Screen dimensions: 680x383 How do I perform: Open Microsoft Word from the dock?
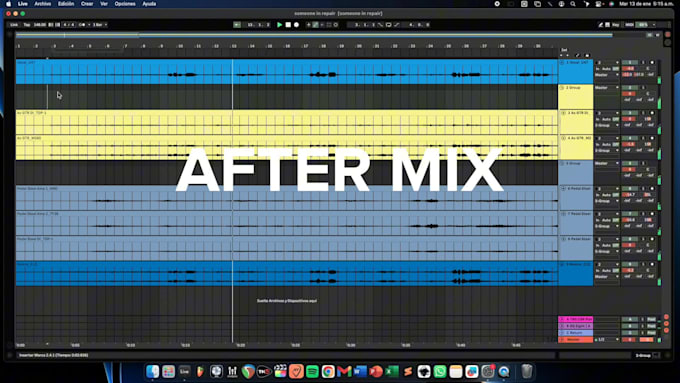tap(360, 371)
